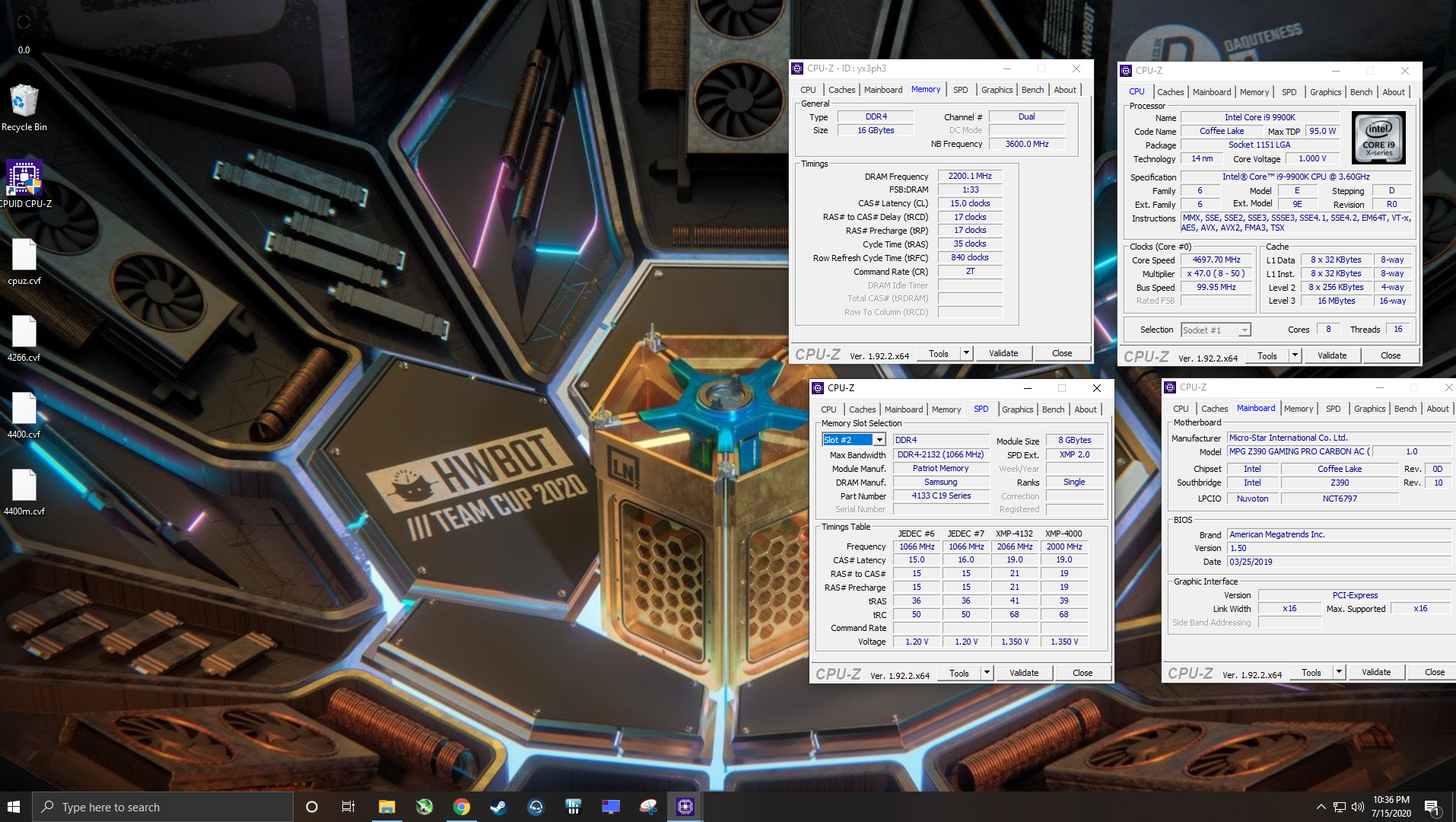Select the 4400.cvf file icon
Image resolution: width=1456 pixels, height=822 pixels.
pos(24,415)
